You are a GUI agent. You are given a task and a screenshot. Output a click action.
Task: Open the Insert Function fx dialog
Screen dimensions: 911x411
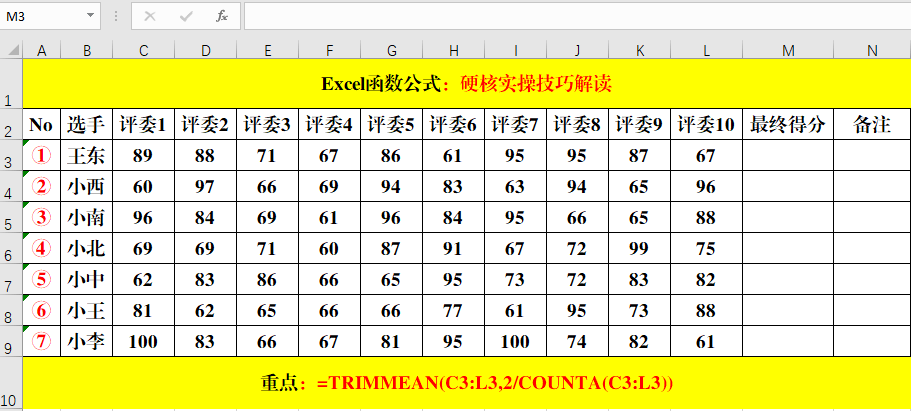point(221,16)
